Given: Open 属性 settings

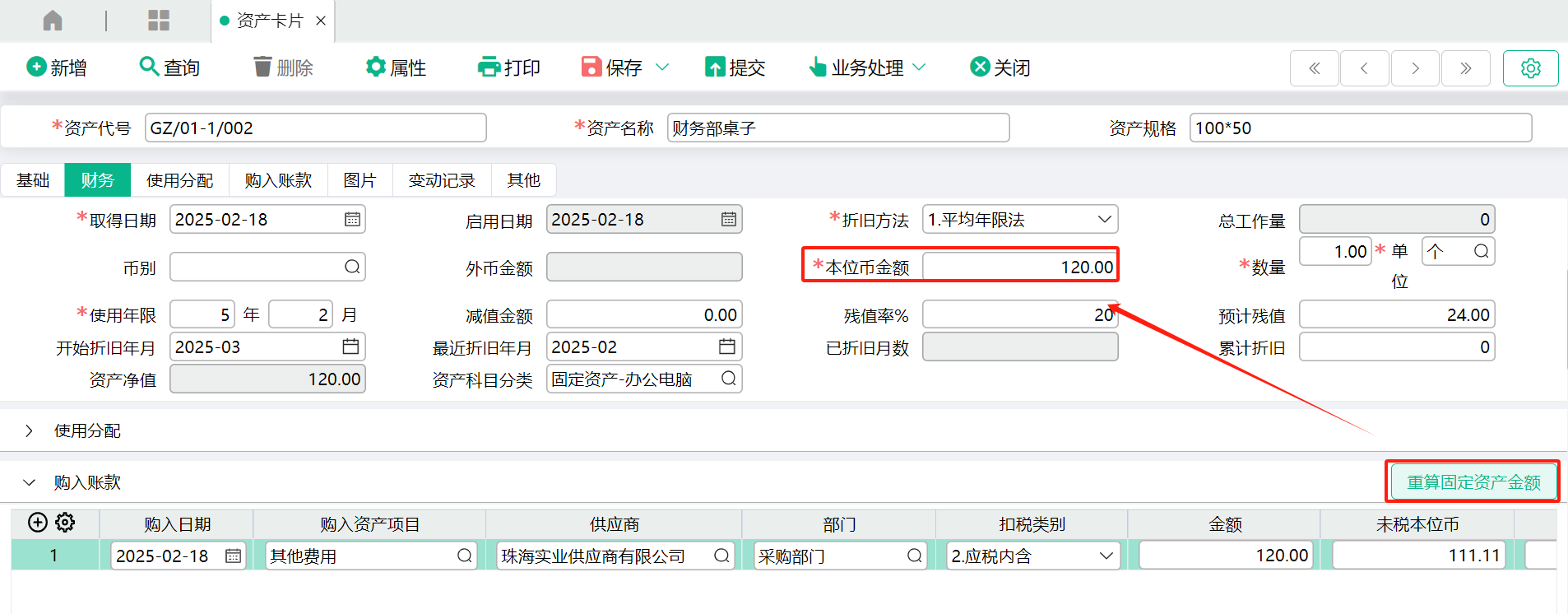Looking at the screenshot, I should [396, 67].
